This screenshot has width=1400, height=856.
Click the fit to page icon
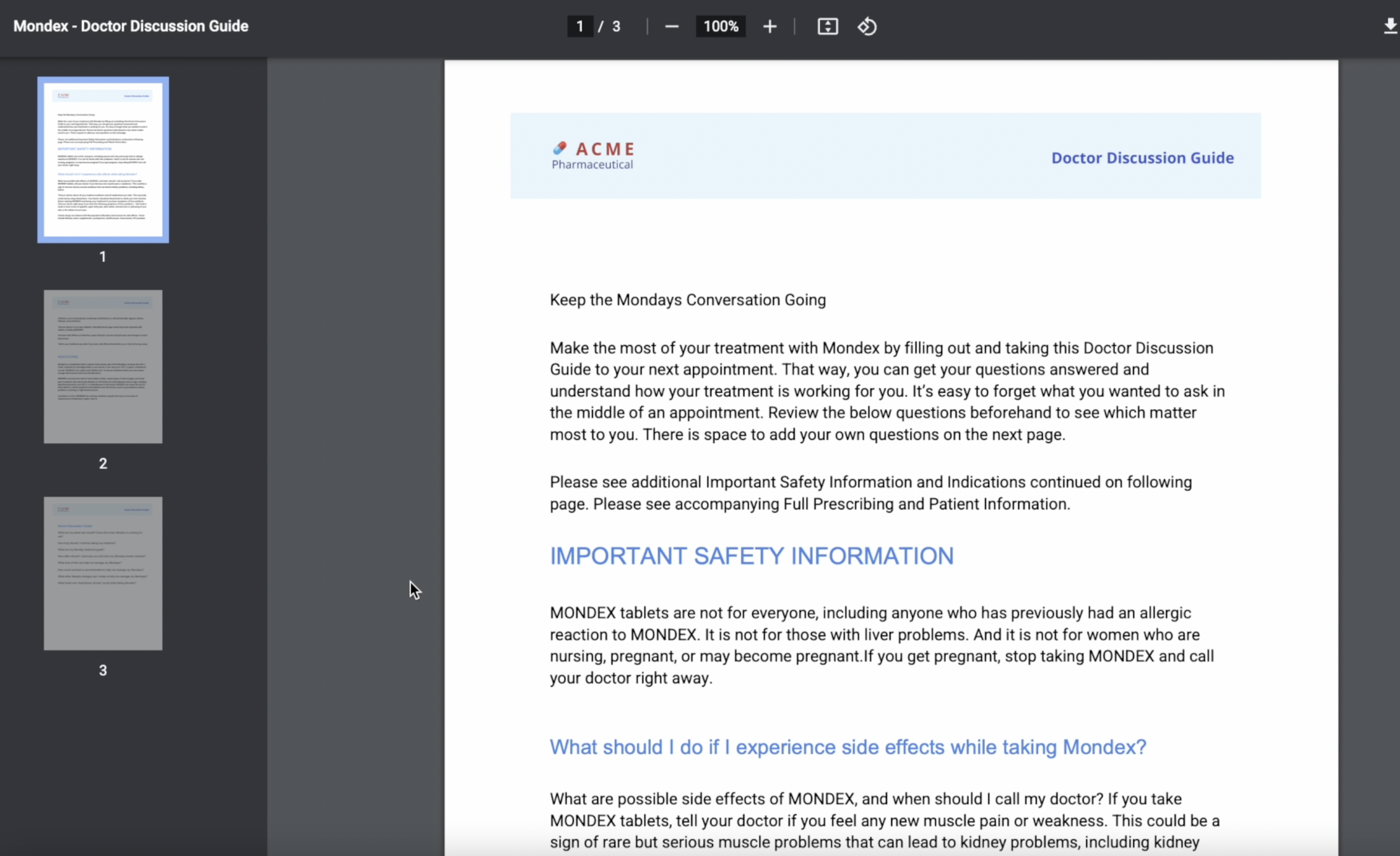827,27
